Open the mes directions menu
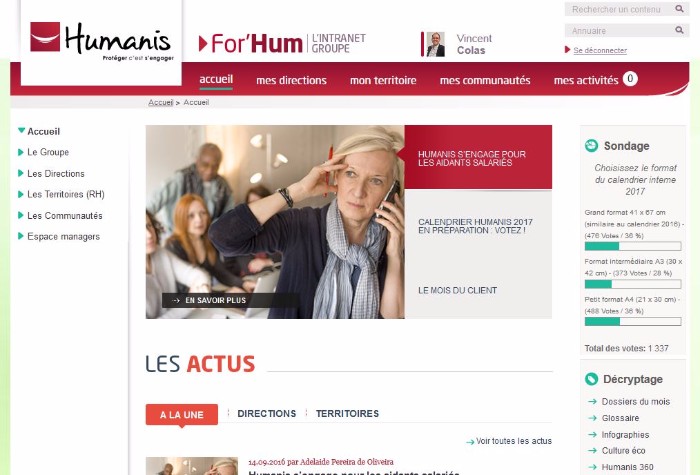 point(291,80)
